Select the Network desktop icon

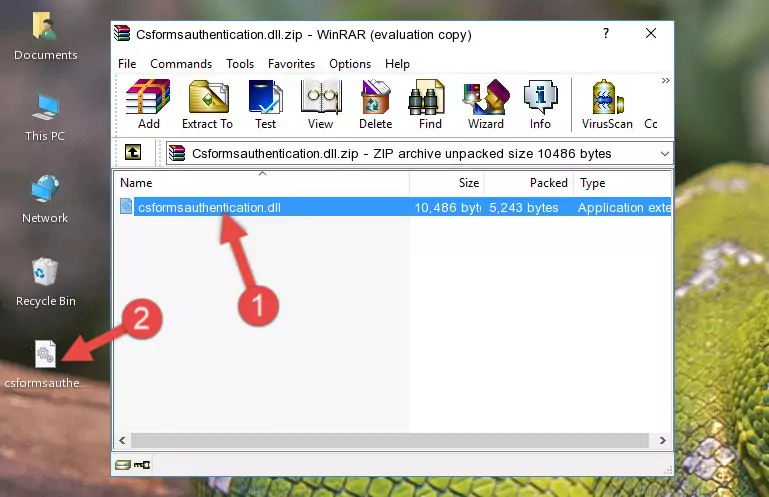pyautogui.click(x=45, y=199)
